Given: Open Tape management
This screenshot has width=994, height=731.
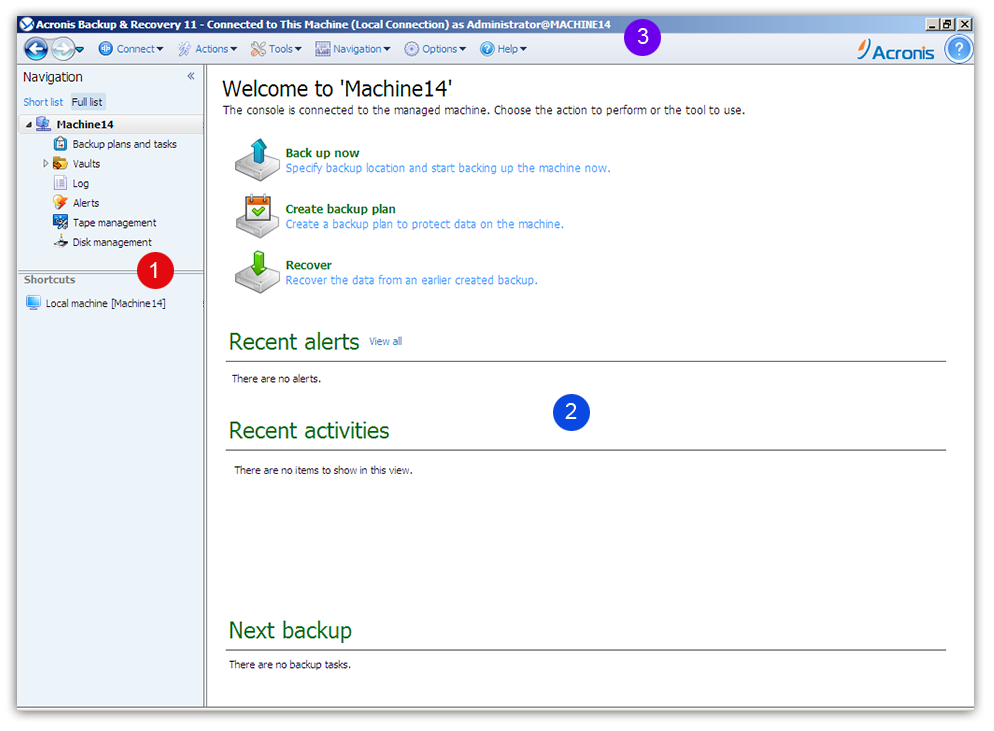Looking at the screenshot, I should click(114, 223).
